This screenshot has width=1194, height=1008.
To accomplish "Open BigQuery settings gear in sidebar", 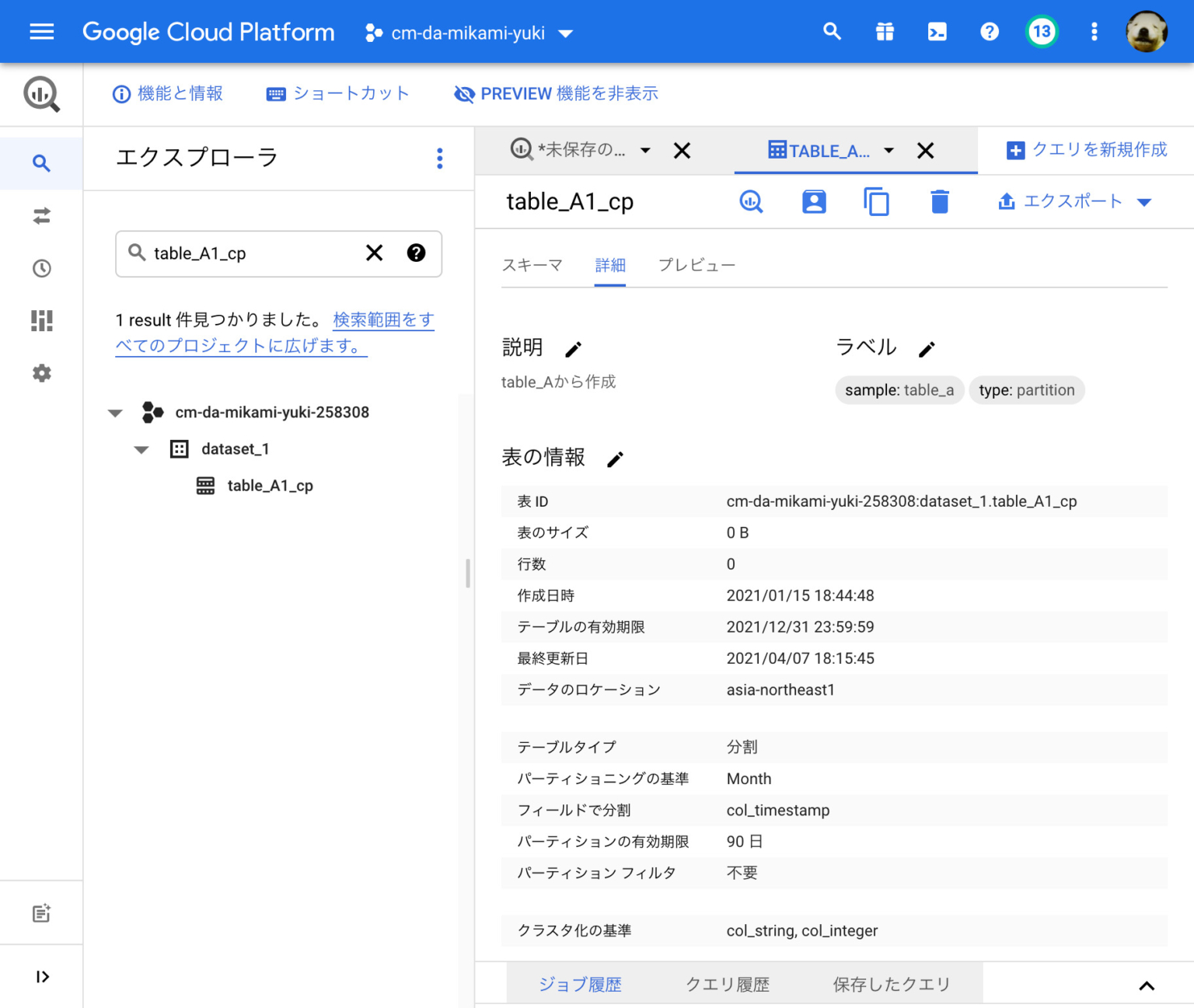I will pos(41,373).
